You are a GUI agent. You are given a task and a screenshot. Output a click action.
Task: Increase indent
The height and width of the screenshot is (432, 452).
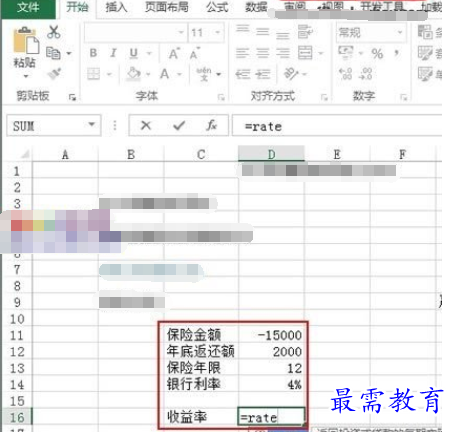263,74
